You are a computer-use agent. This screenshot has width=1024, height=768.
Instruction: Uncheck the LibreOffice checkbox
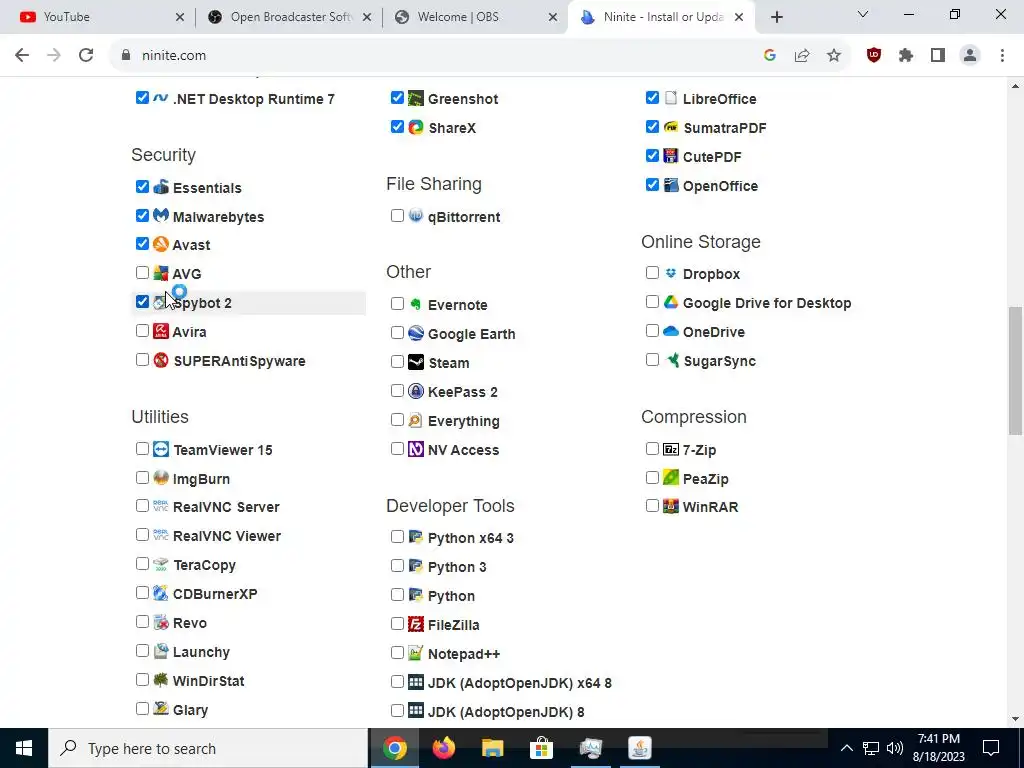[x=652, y=97]
